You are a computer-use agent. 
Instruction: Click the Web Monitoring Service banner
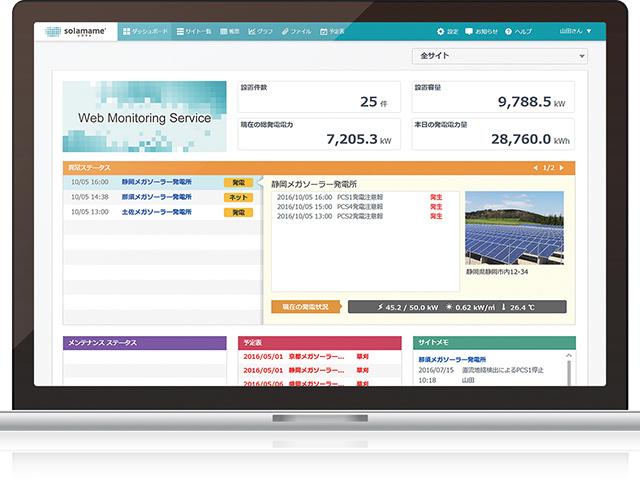(x=144, y=117)
